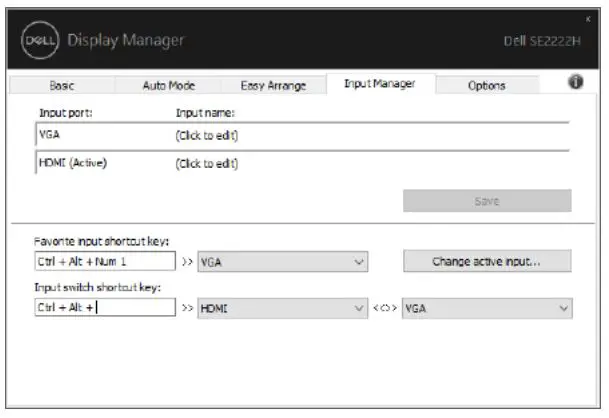
Task: Focus the Ctrl + Alt + Num 1 shortcut field
Action: (105, 261)
